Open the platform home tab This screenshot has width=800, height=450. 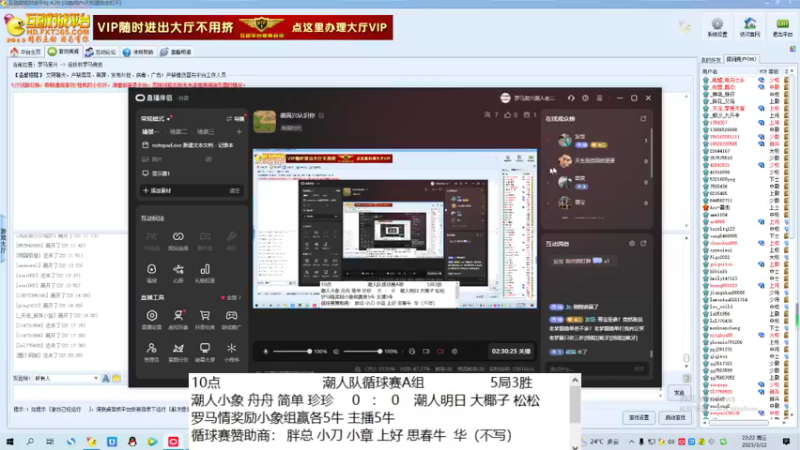[x=26, y=52]
